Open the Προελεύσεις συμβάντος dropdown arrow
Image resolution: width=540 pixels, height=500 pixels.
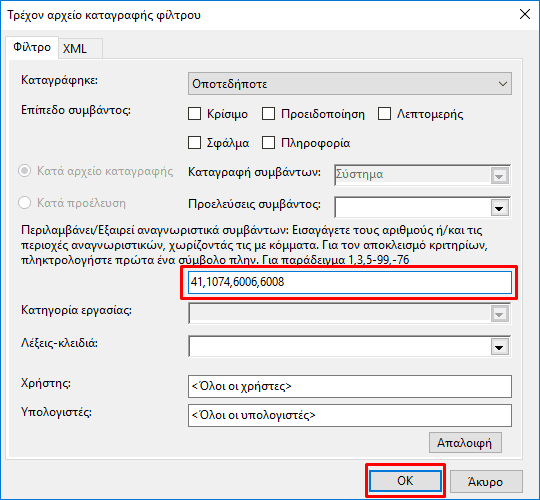tap(499, 208)
